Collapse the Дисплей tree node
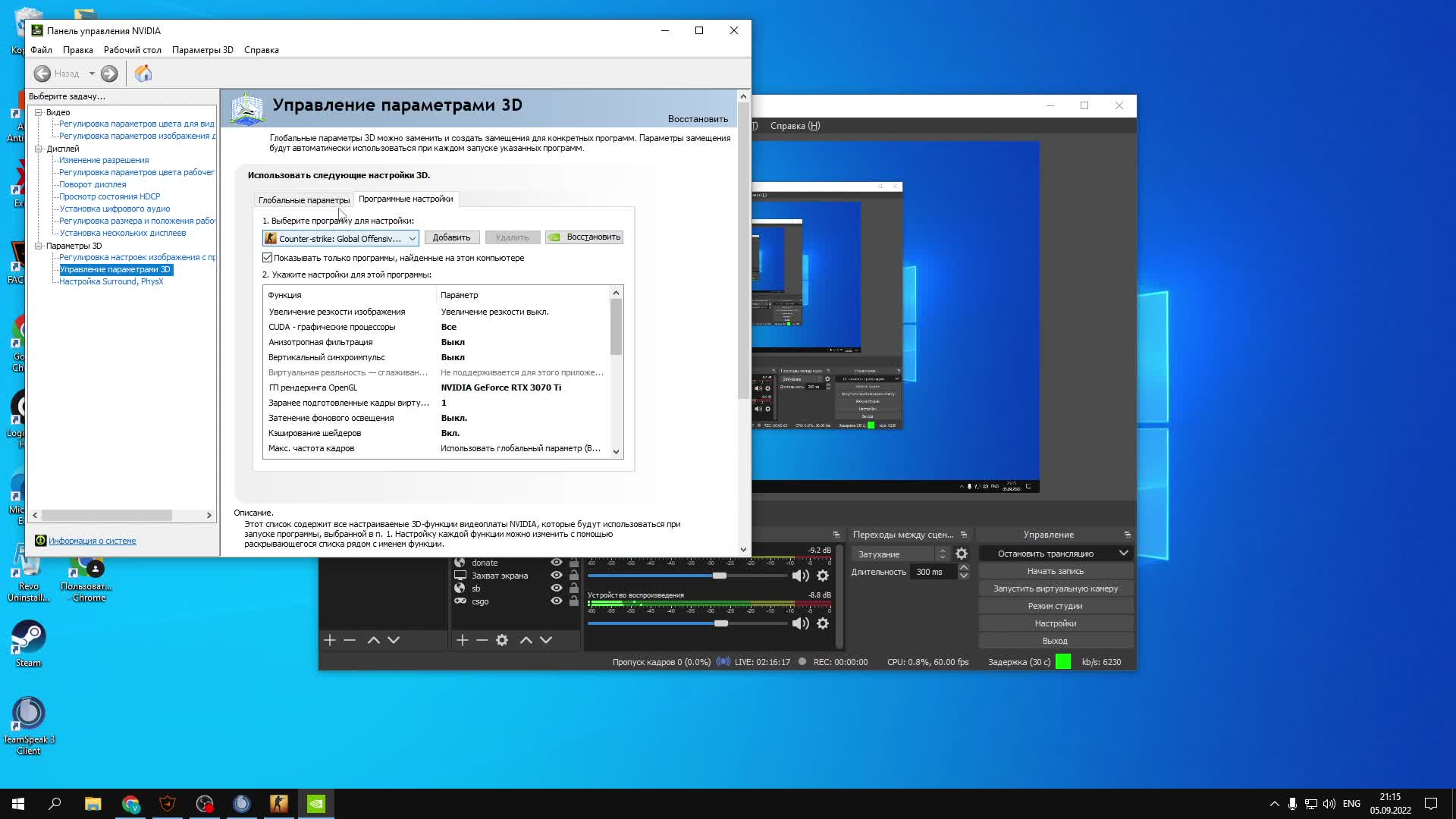The width and height of the screenshot is (1456, 819). coord(38,149)
